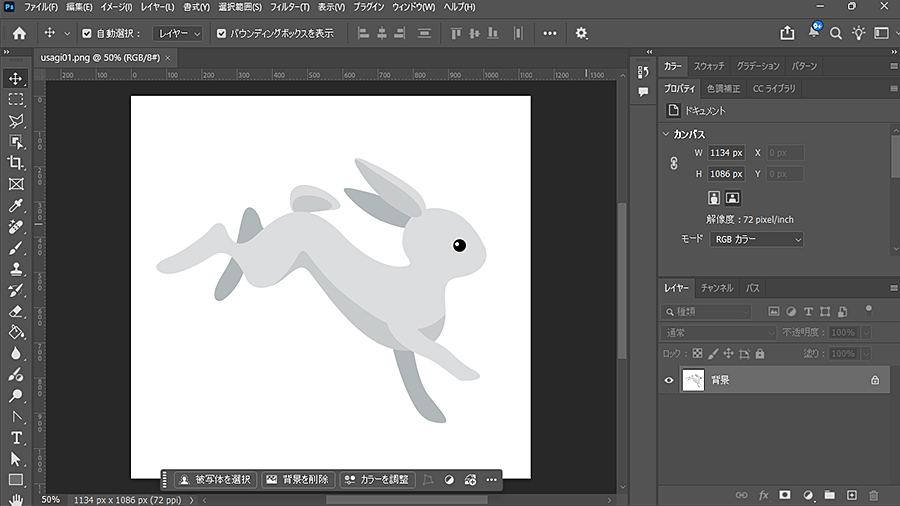Open the layer style fx menu
This screenshot has width=900, height=506.
coord(763,495)
